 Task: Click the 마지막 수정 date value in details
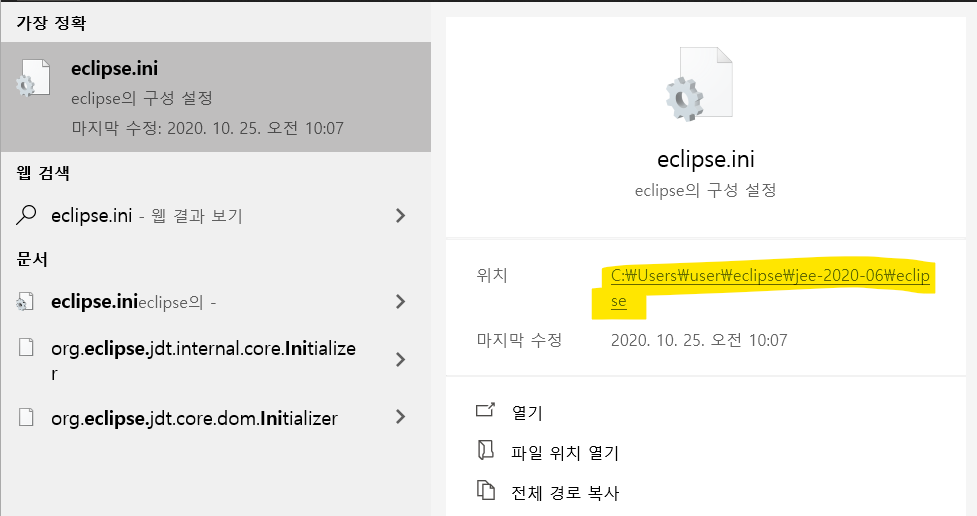[x=699, y=340]
